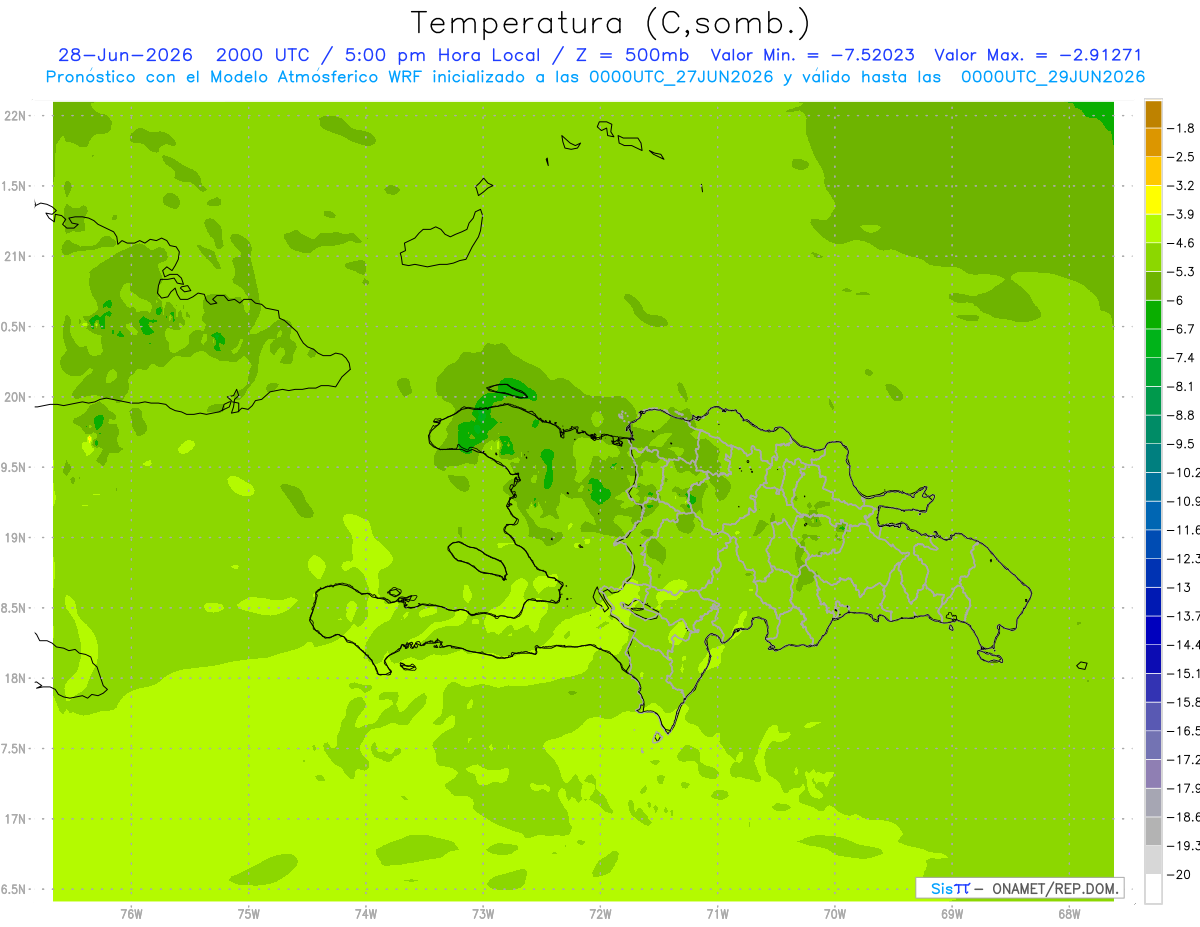1200x927 pixels.
Task: Click the brown-orange swatch above -1.8
Action: [1153, 114]
